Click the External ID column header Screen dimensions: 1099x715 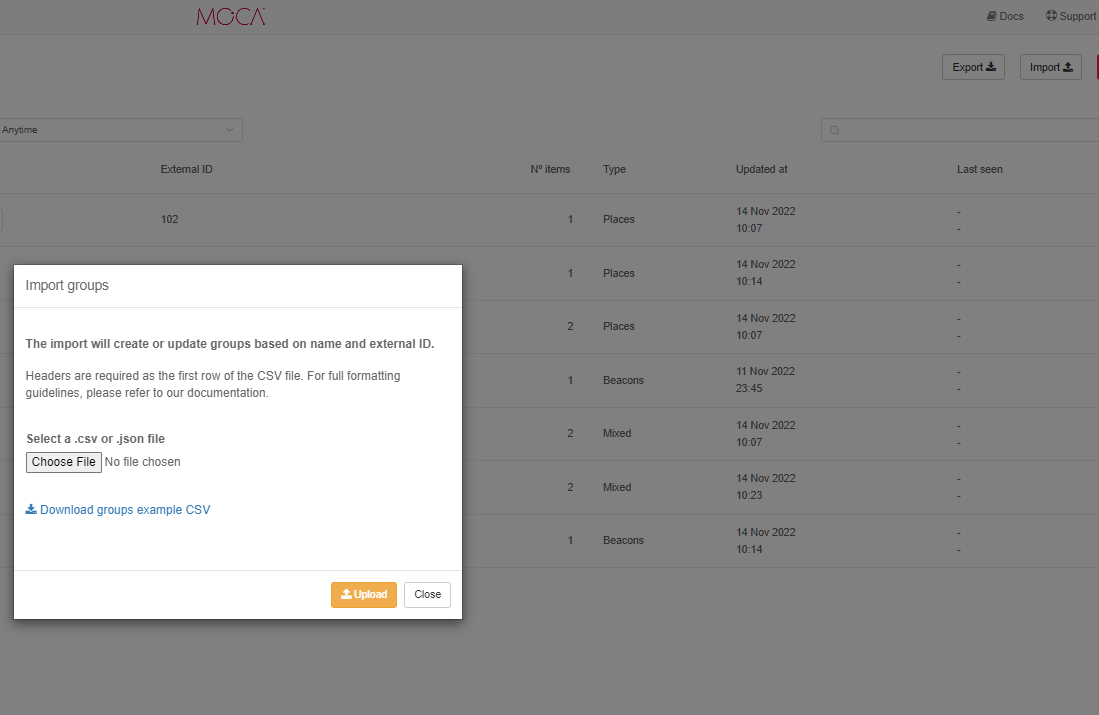click(x=186, y=169)
